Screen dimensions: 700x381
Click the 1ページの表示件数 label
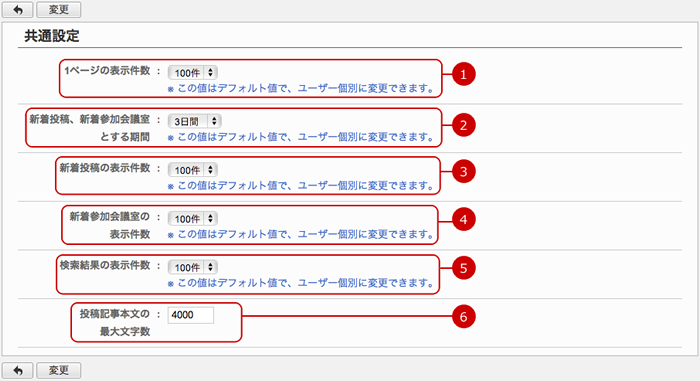point(107,71)
